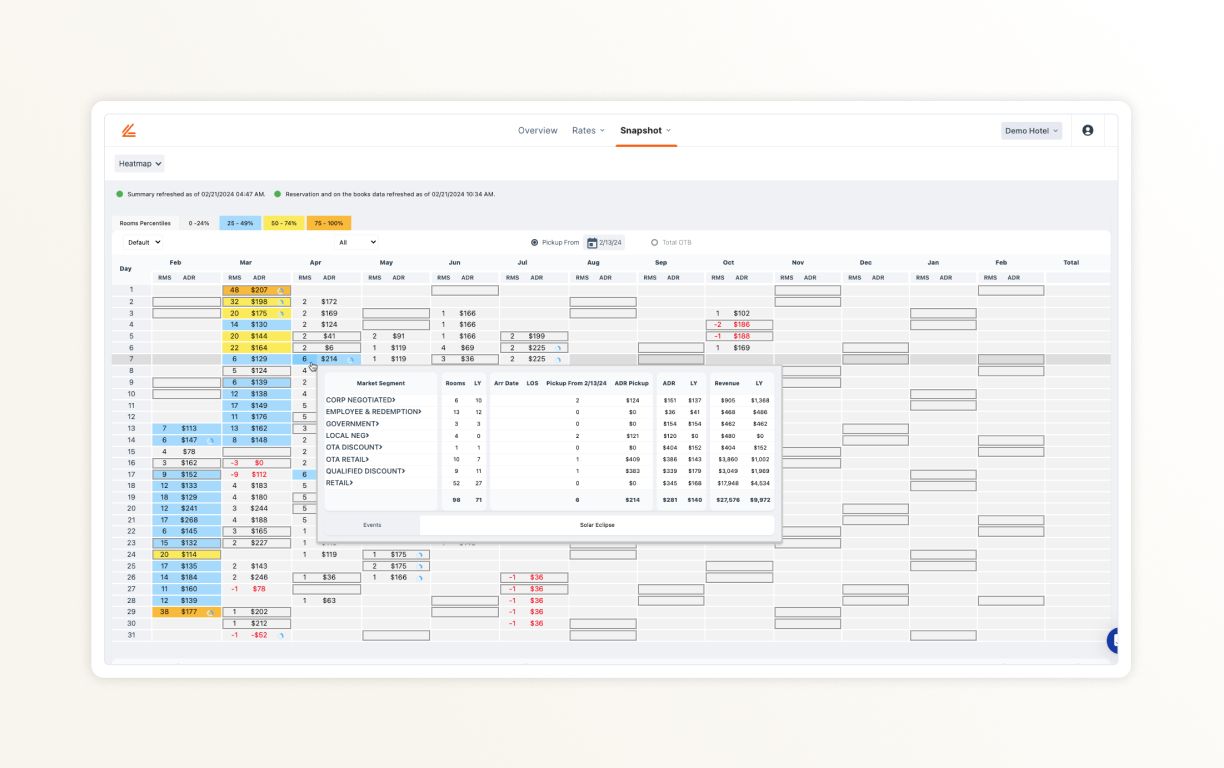Click the February day 24 $114 cell

pos(186,554)
